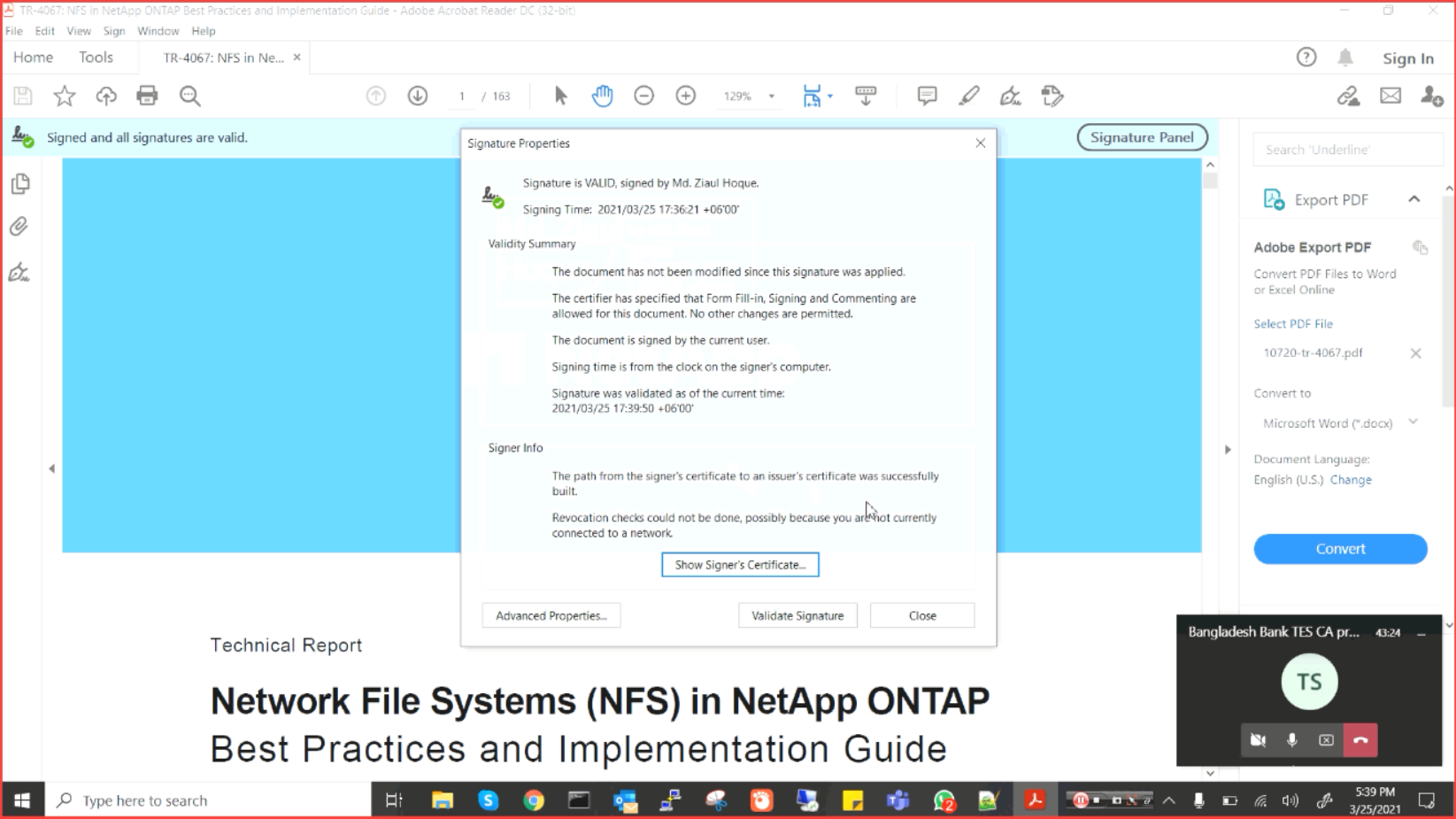Open the Edit menu
Image resolution: width=1456 pixels, height=819 pixels.
(45, 31)
